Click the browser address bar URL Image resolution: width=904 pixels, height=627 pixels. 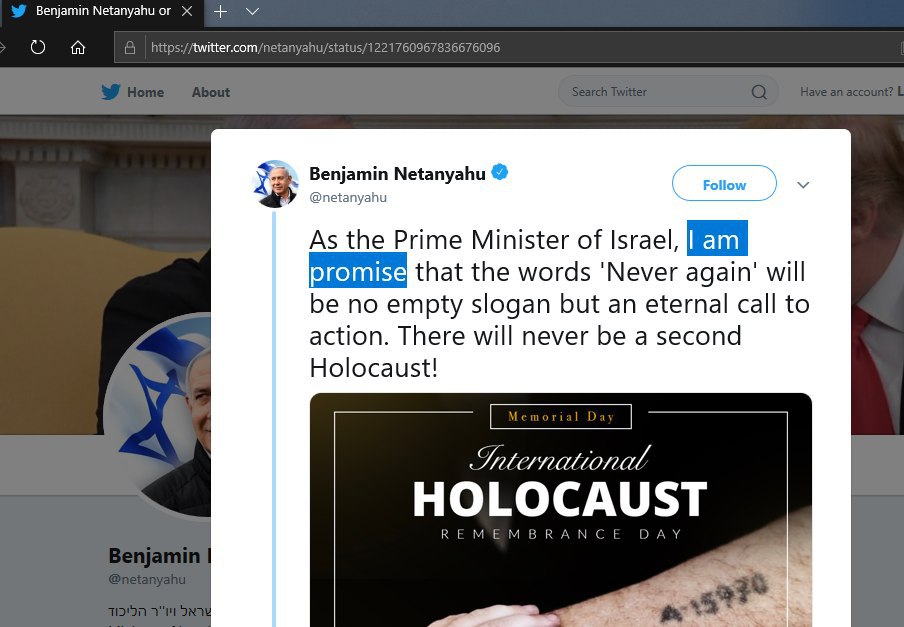click(x=326, y=47)
